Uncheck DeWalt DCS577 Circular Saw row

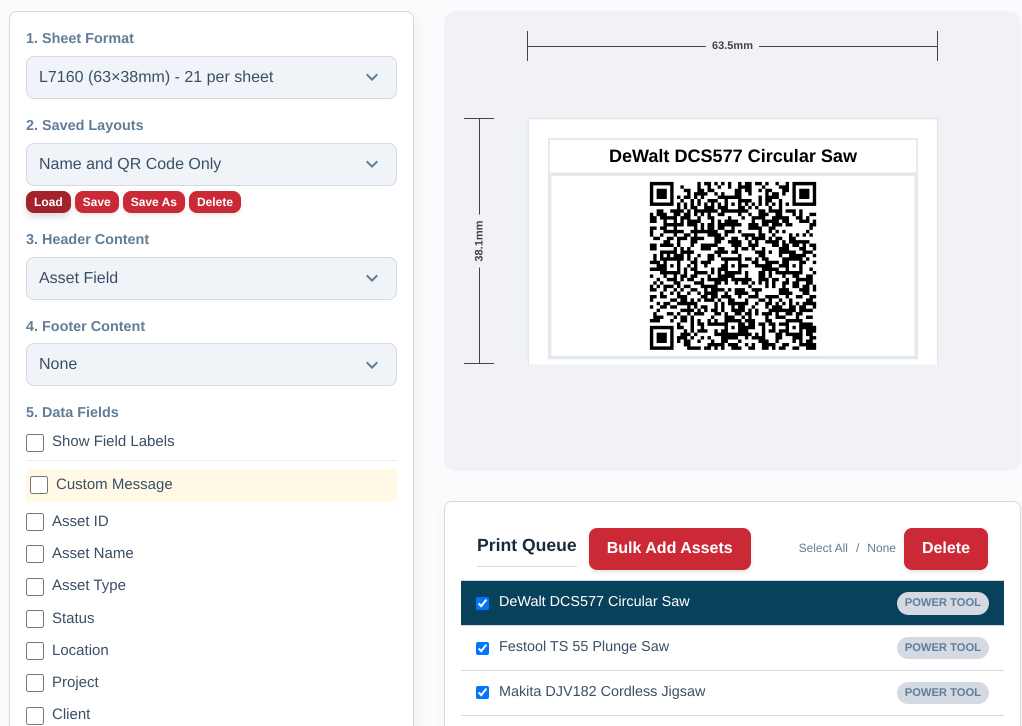(x=482, y=603)
